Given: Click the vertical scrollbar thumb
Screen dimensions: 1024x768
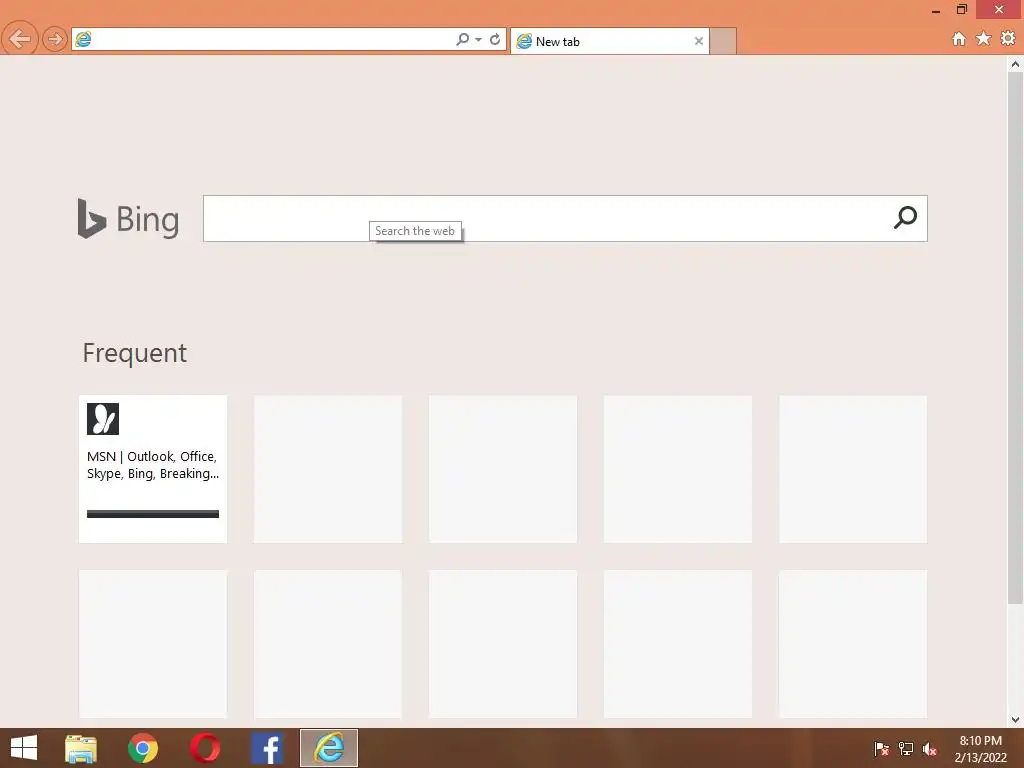Looking at the screenshot, I should click(x=1015, y=338).
